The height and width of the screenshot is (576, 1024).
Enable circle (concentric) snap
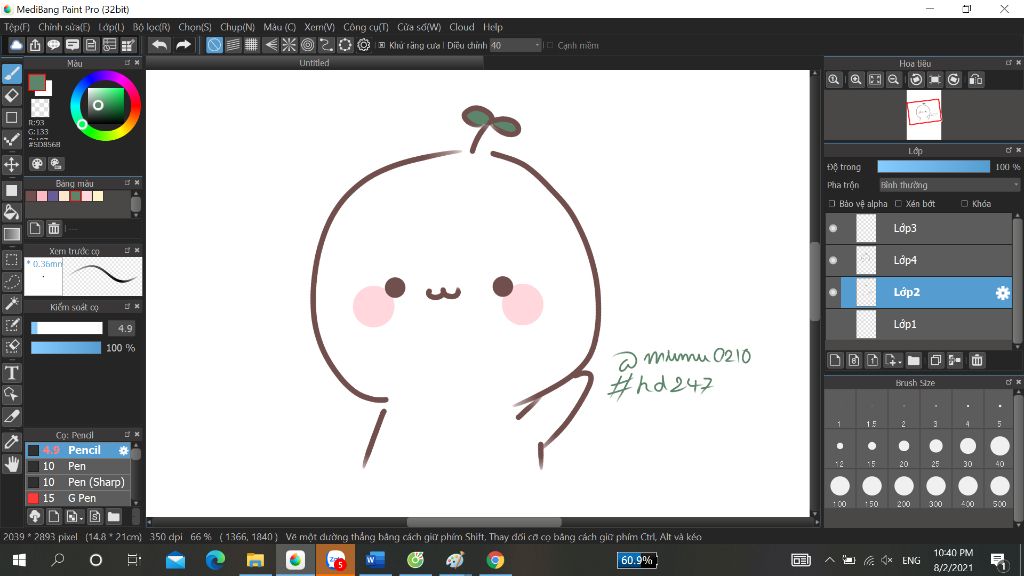308,45
